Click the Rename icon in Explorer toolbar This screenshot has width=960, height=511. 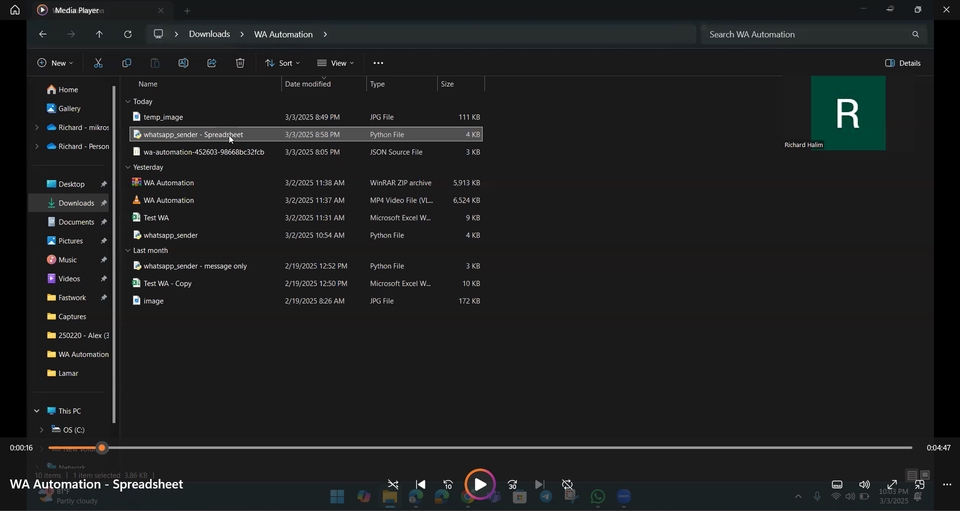(x=183, y=63)
